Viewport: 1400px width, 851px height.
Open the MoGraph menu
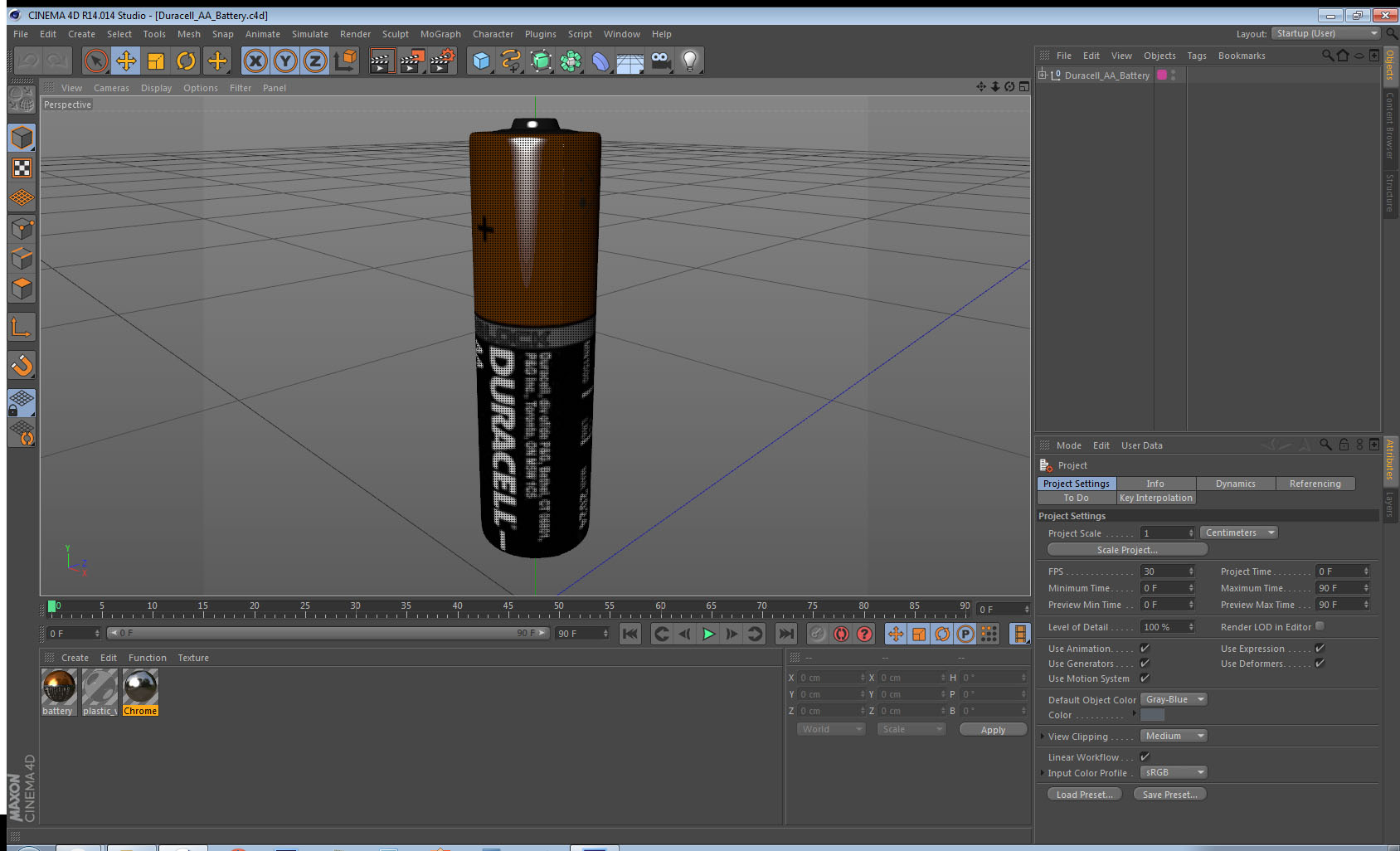[x=440, y=34]
